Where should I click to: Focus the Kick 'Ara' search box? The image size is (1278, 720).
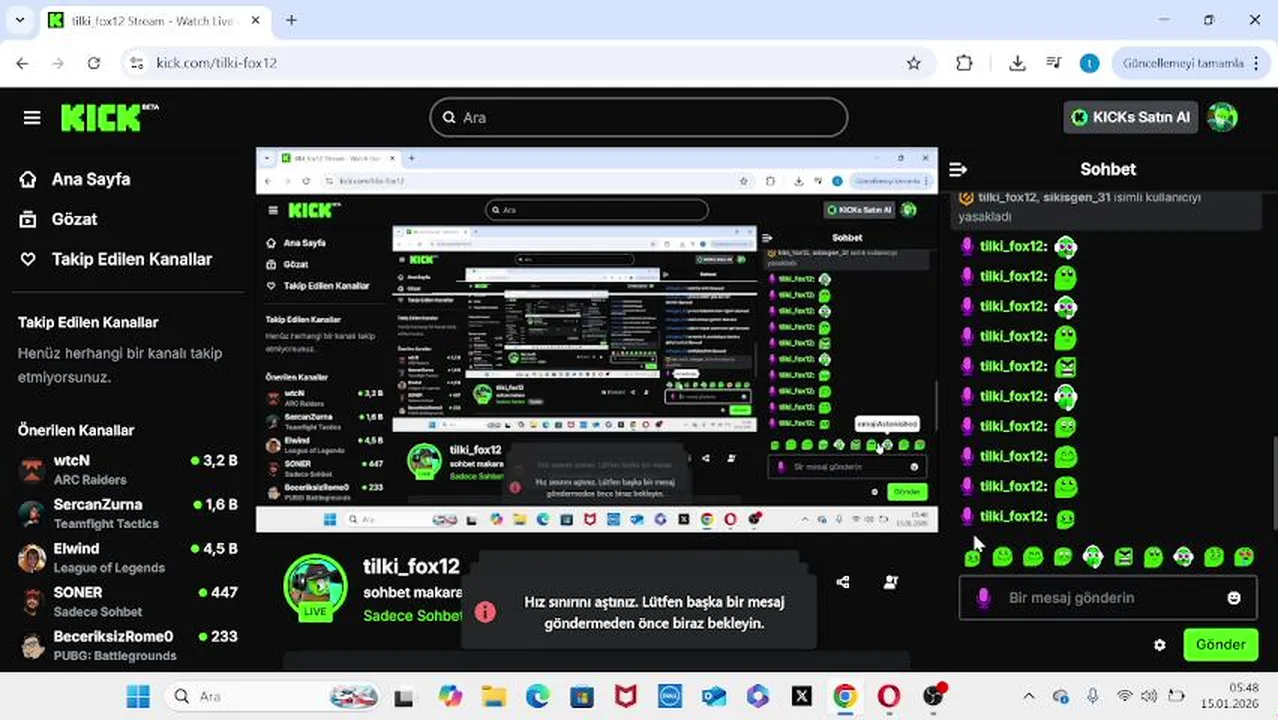tap(639, 117)
